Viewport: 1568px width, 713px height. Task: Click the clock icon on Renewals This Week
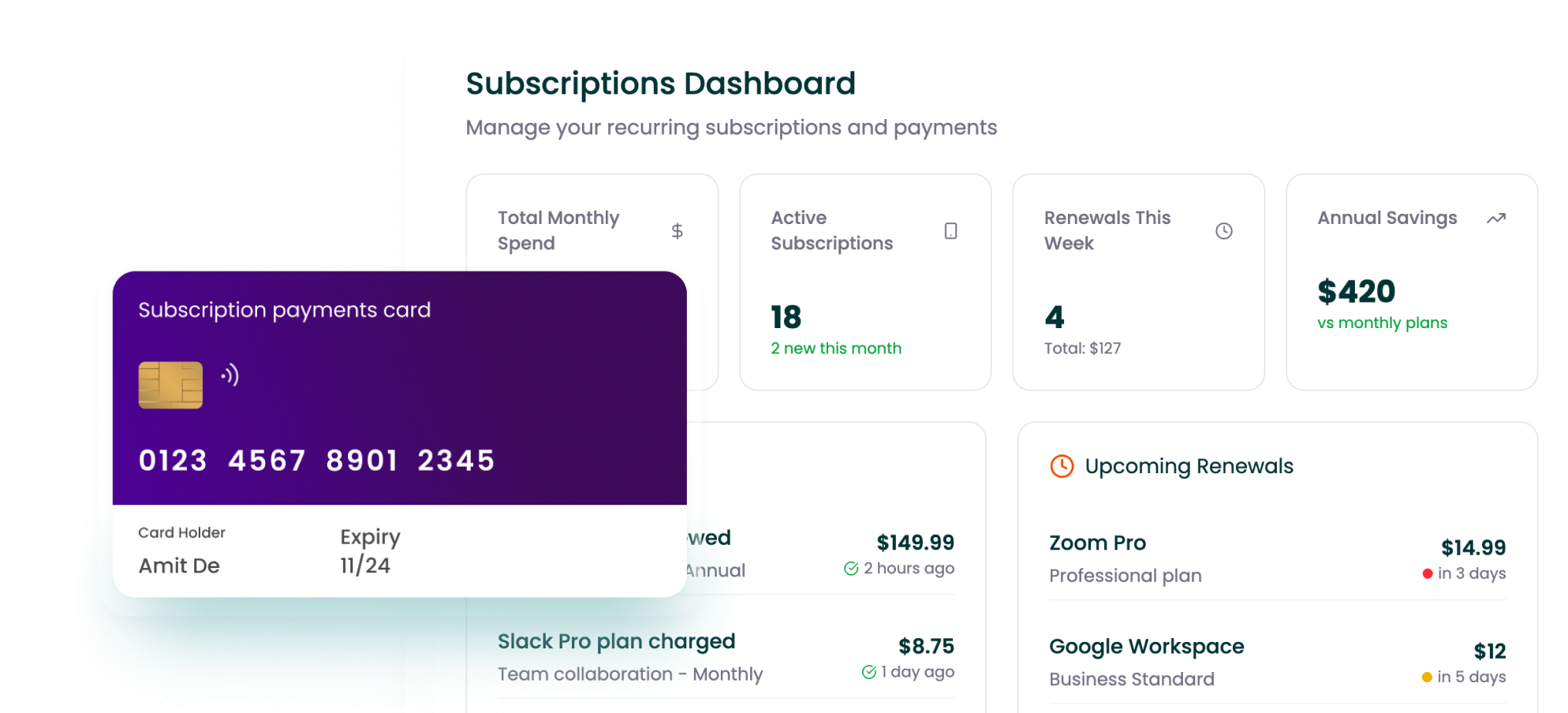(1223, 231)
